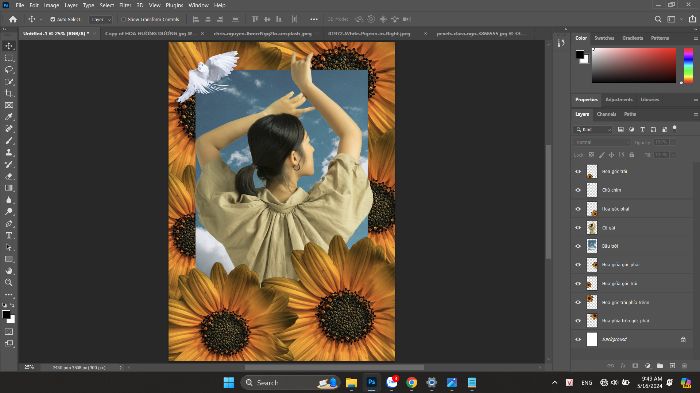Filter layers by type layers icon
This screenshot has height=393, width=700.
tap(642, 130)
